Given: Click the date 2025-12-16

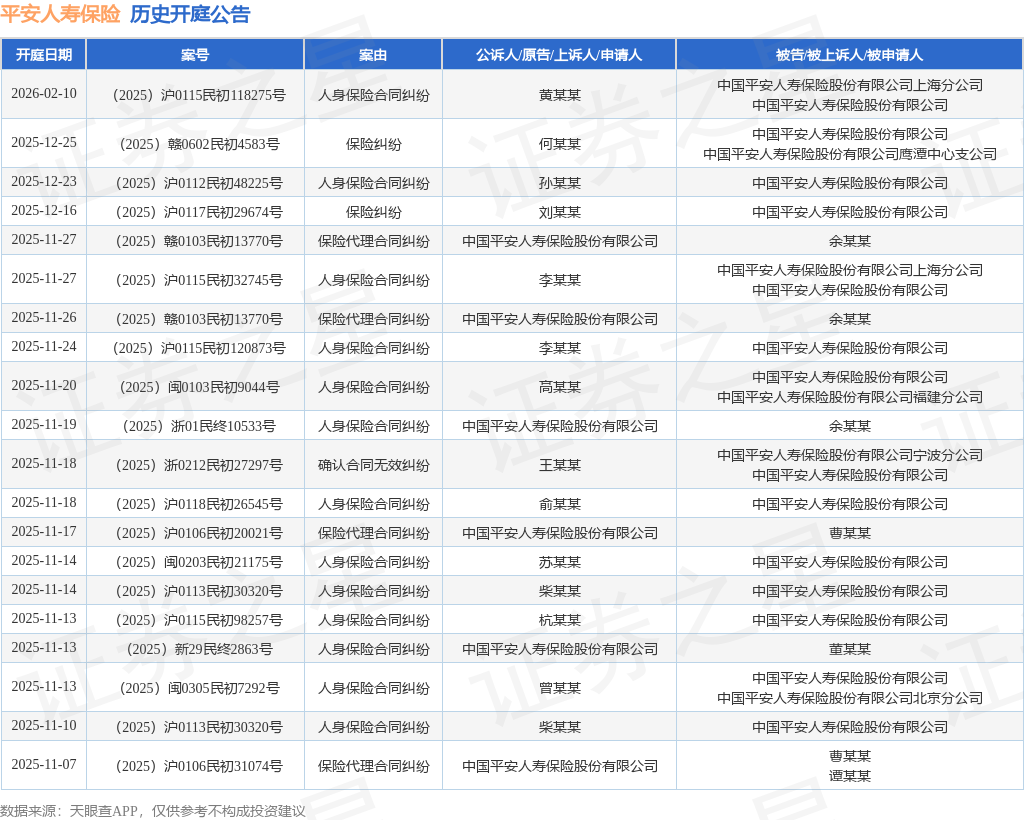Looking at the screenshot, I should pos(44,210).
